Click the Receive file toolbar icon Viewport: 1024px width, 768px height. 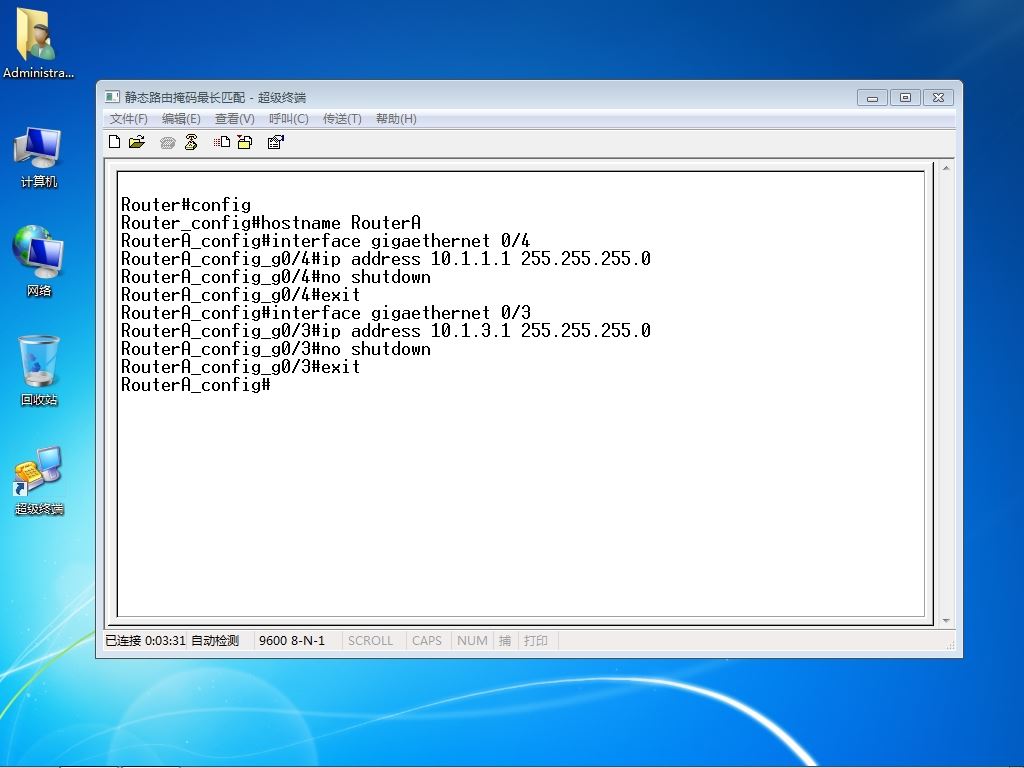tap(245, 142)
